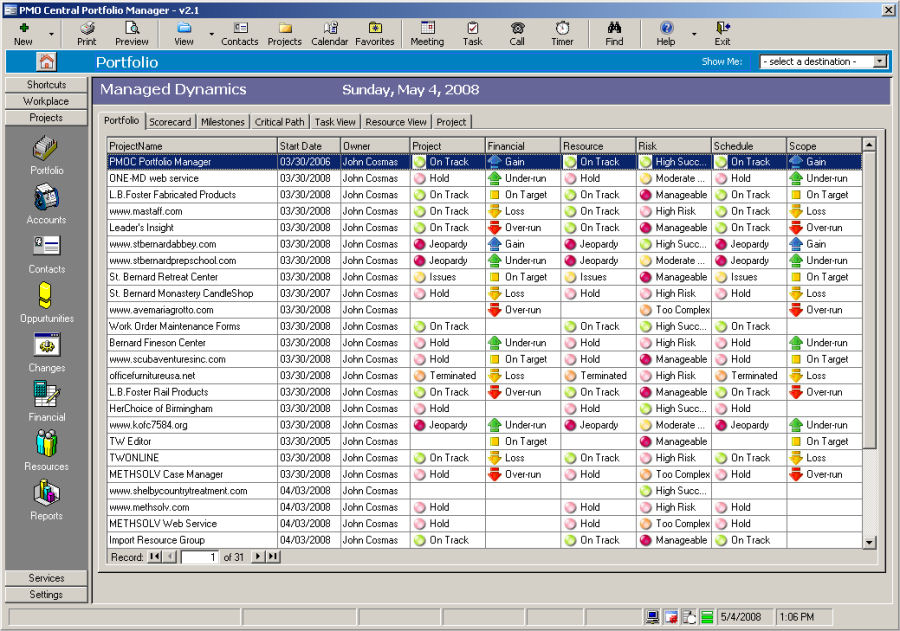Switch to the Critical Path tab
The image size is (900, 631).
click(x=280, y=122)
